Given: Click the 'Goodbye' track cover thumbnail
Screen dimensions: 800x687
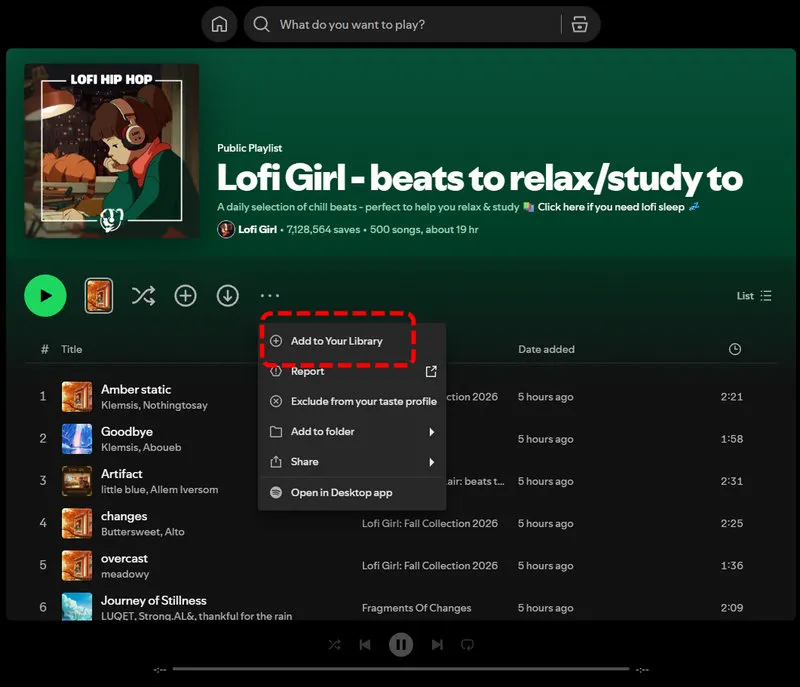Looking at the screenshot, I should tap(77, 439).
